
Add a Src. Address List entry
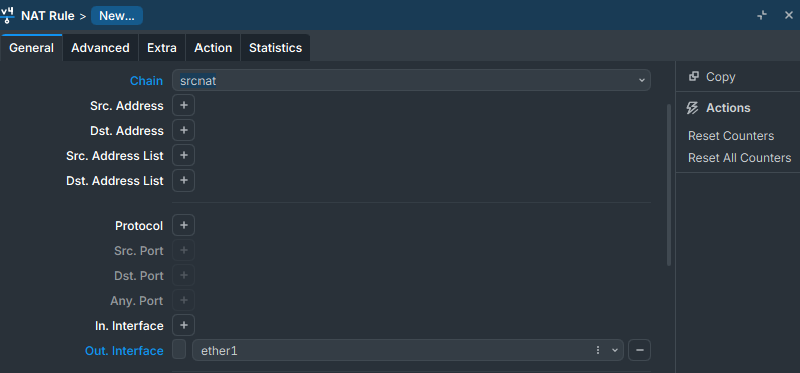click(x=183, y=155)
